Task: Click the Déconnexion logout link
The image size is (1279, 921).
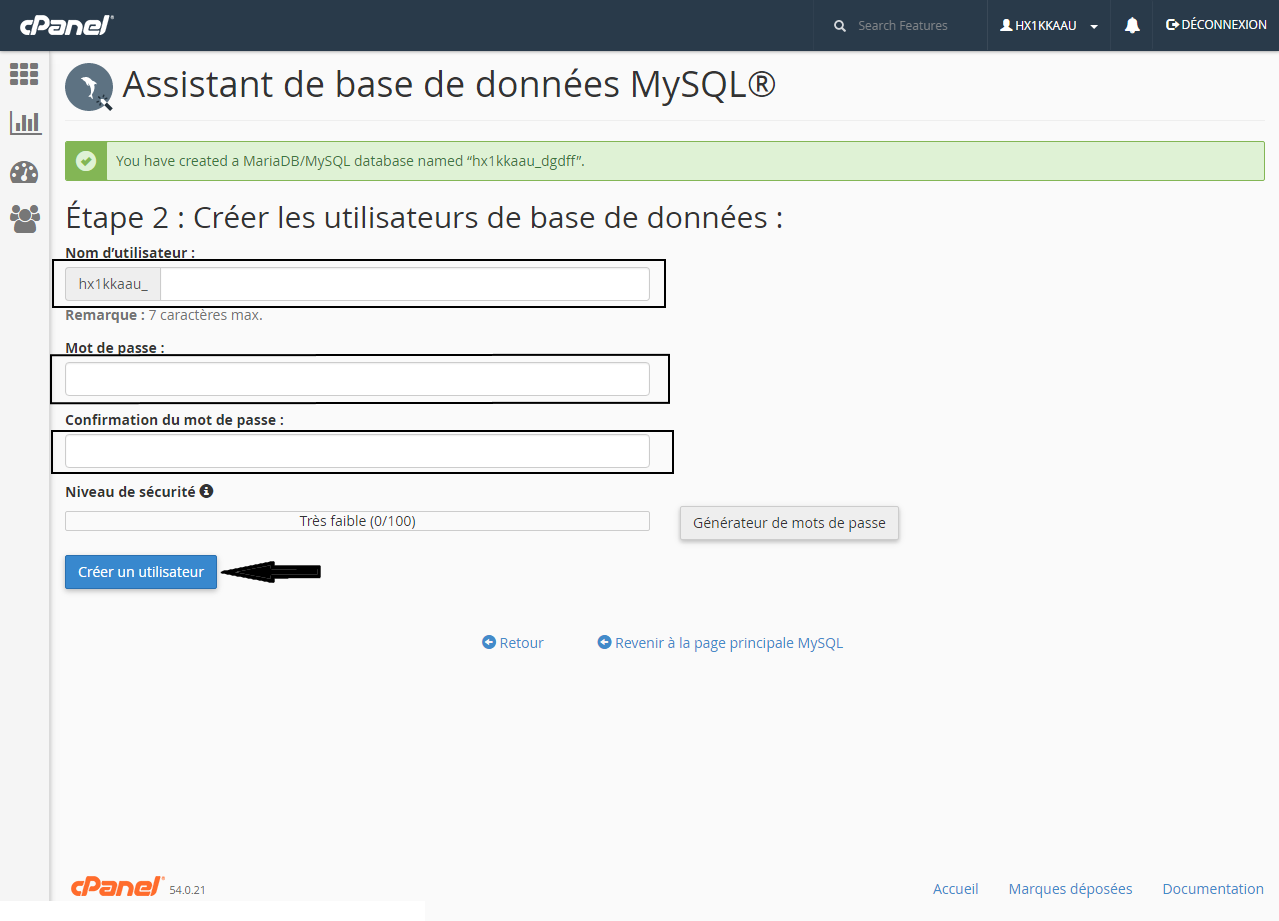Action: click(1216, 25)
